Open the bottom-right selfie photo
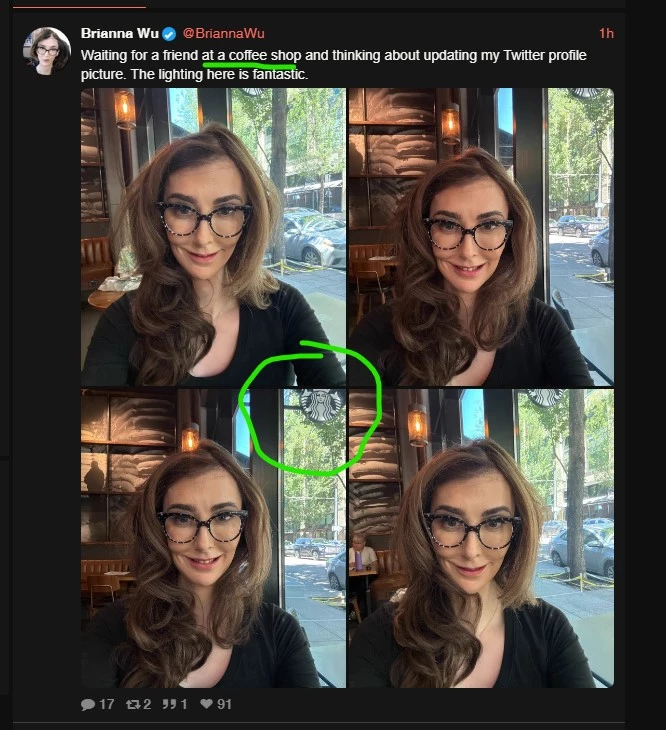The width and height of the screenshot is (666, 730). 481,538
